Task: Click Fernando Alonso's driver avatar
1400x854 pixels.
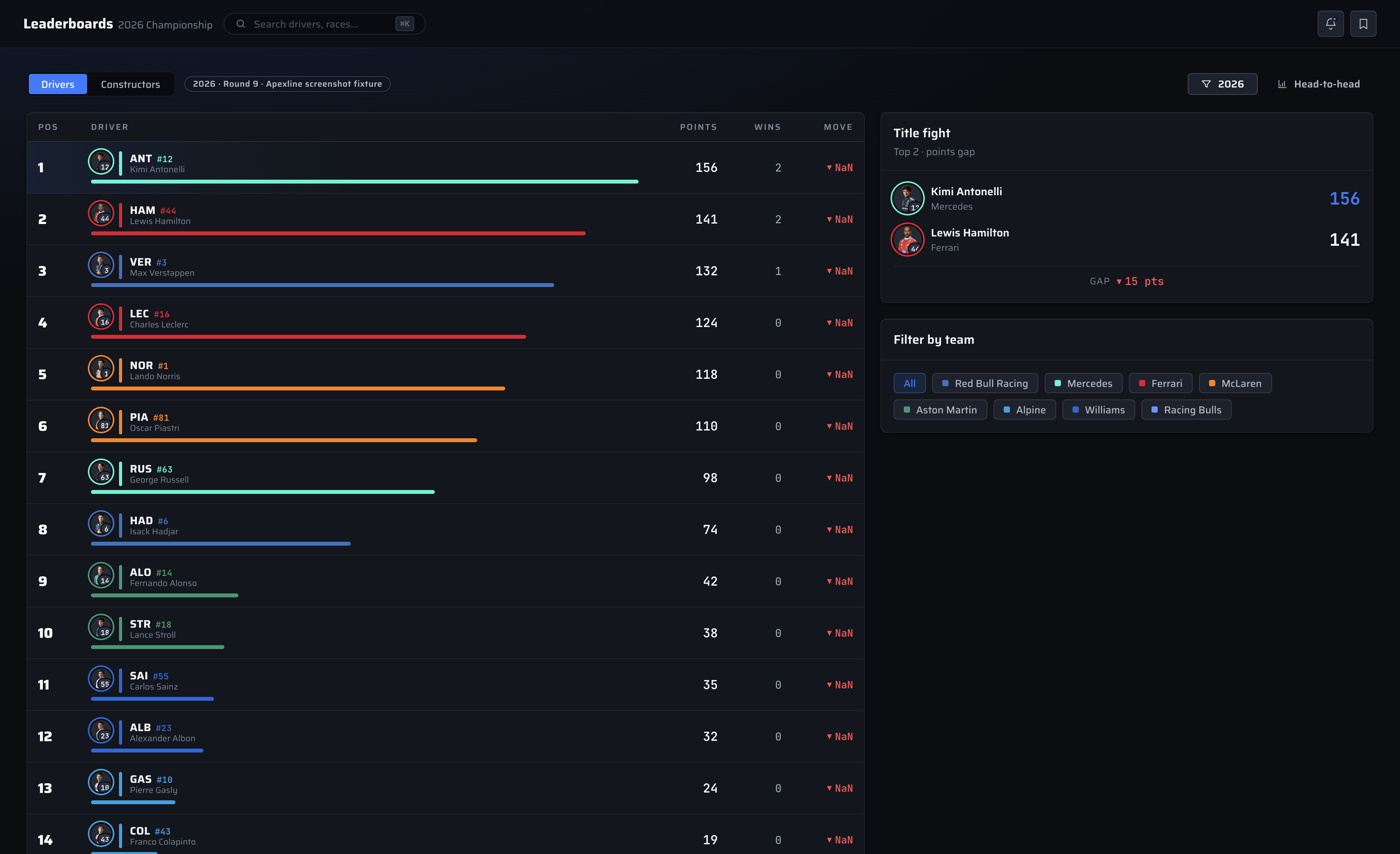Action: click(101, 575)
